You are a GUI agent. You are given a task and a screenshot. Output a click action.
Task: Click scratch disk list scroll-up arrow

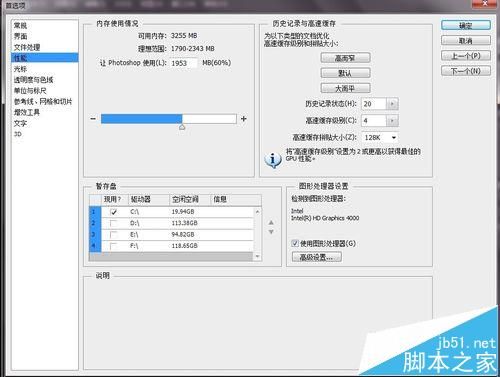click(x=257, y=211)
